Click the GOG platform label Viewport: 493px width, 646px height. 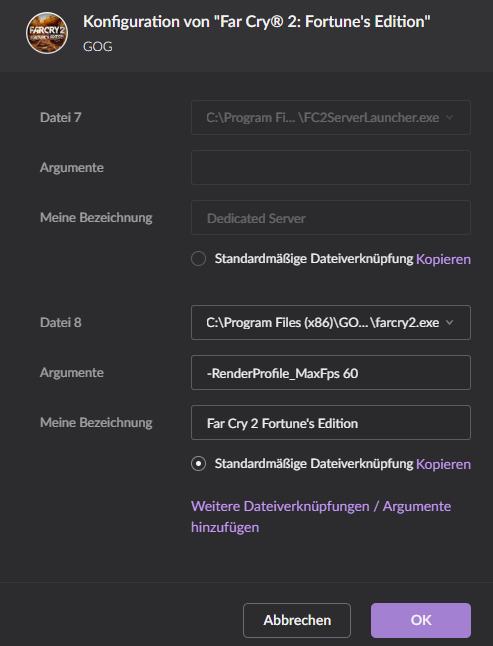(98, 47)
